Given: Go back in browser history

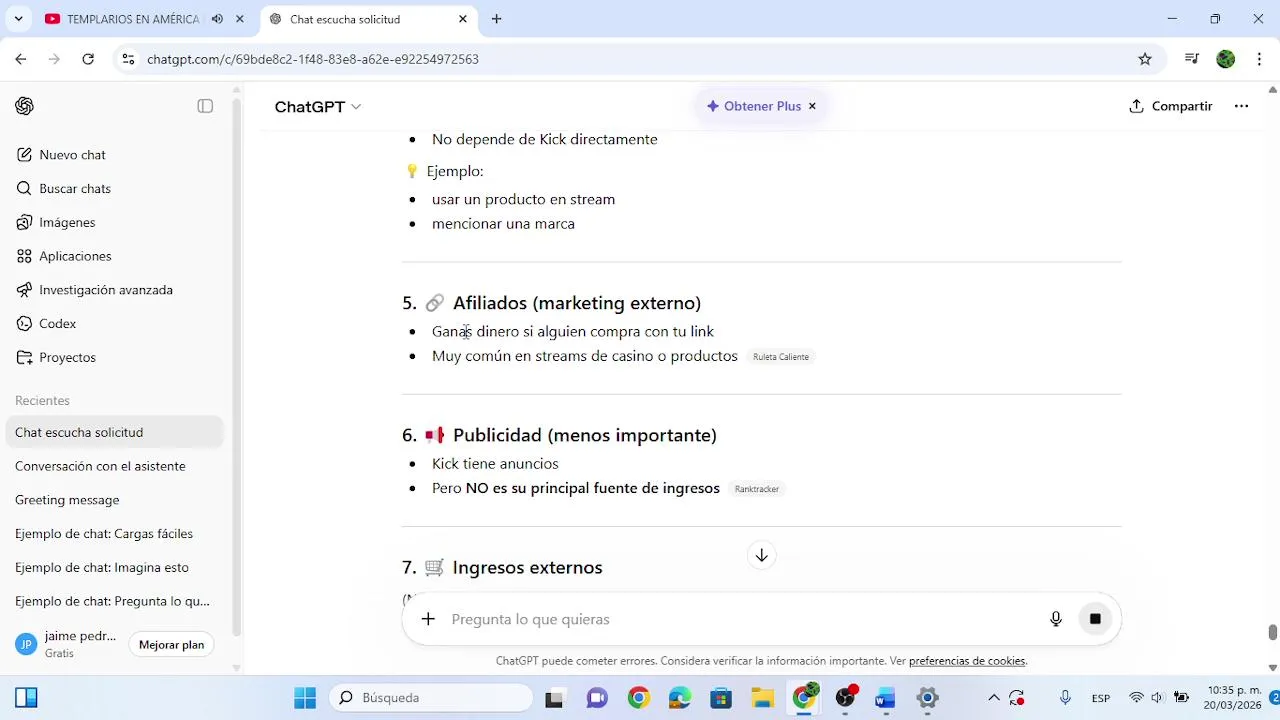Looking at the screenshot, I should (21, 59).
